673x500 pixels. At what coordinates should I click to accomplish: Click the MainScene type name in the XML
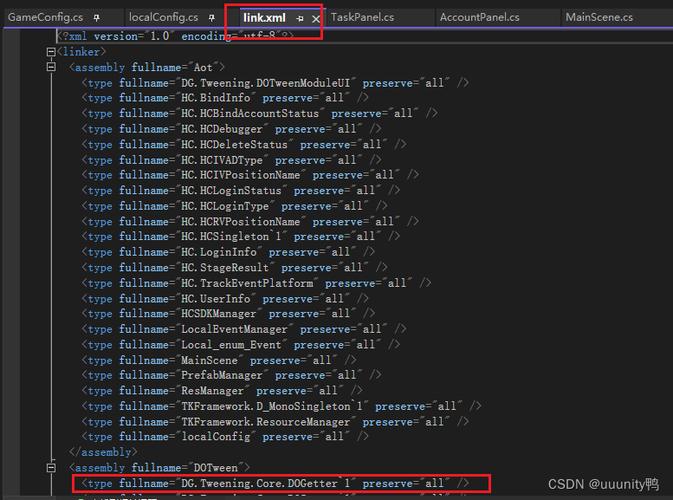[209, 360]
